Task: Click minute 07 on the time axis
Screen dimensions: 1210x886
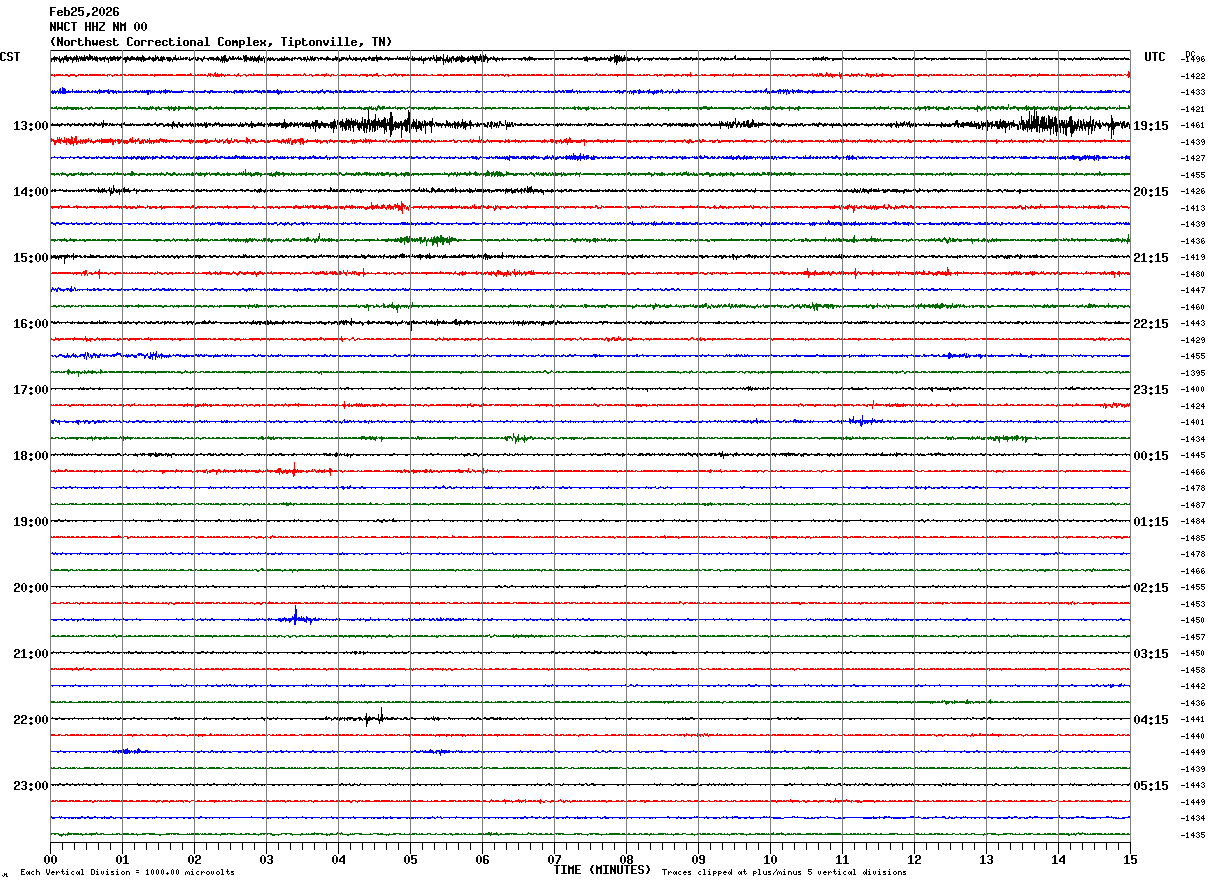Action: (554, 859)
